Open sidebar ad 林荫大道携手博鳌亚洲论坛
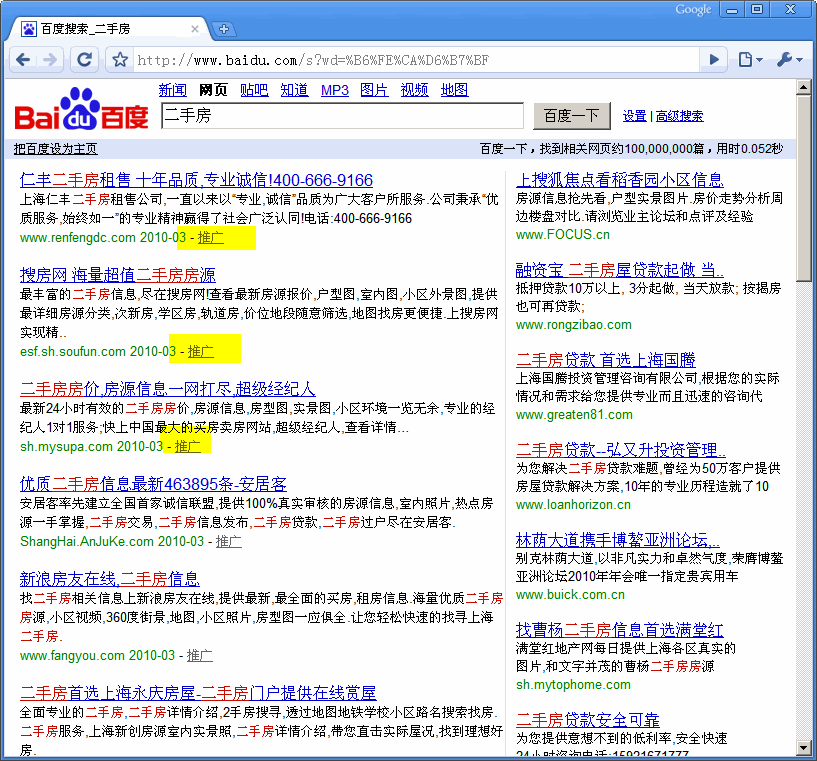 pyautogui.click(x=617, y=540)
